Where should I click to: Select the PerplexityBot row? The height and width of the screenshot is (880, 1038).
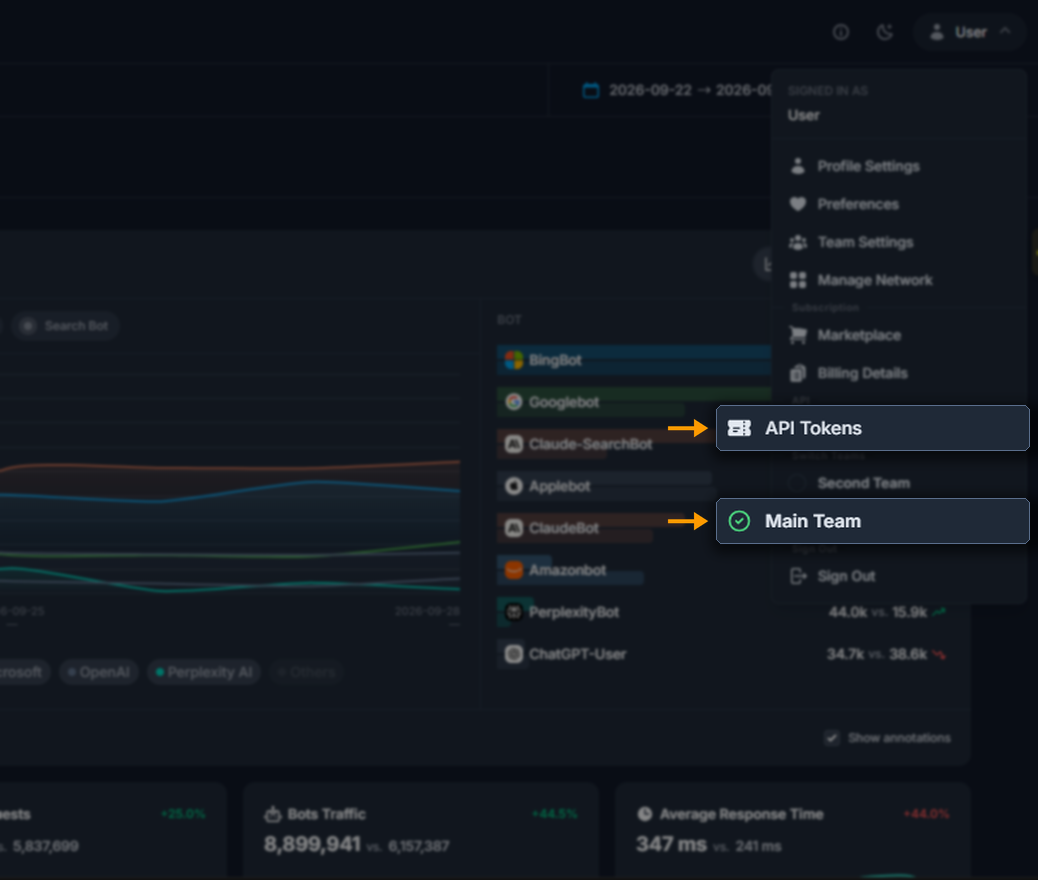724,612
